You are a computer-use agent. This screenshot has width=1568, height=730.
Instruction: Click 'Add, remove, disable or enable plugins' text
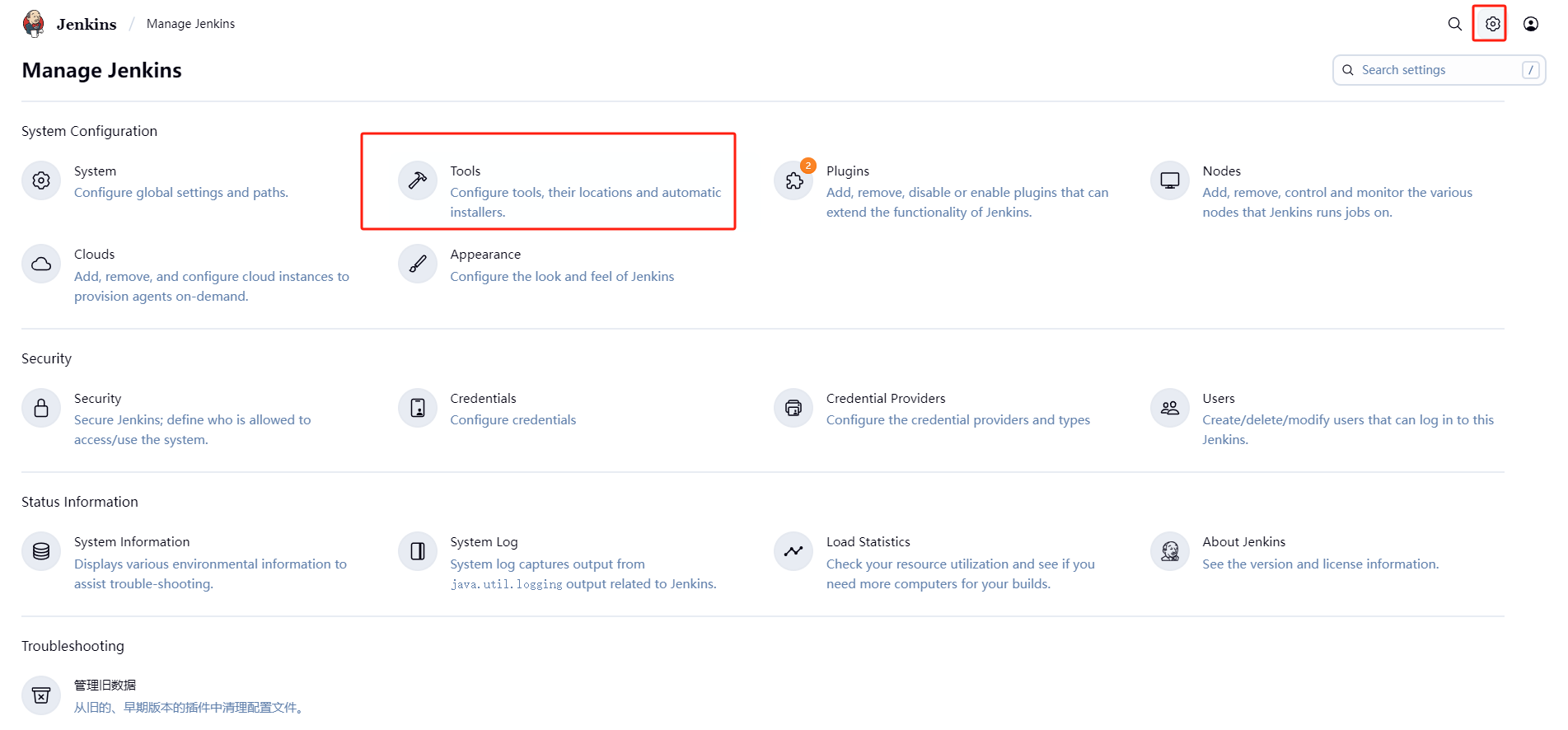pyautogui.click(x=967, y=202)
